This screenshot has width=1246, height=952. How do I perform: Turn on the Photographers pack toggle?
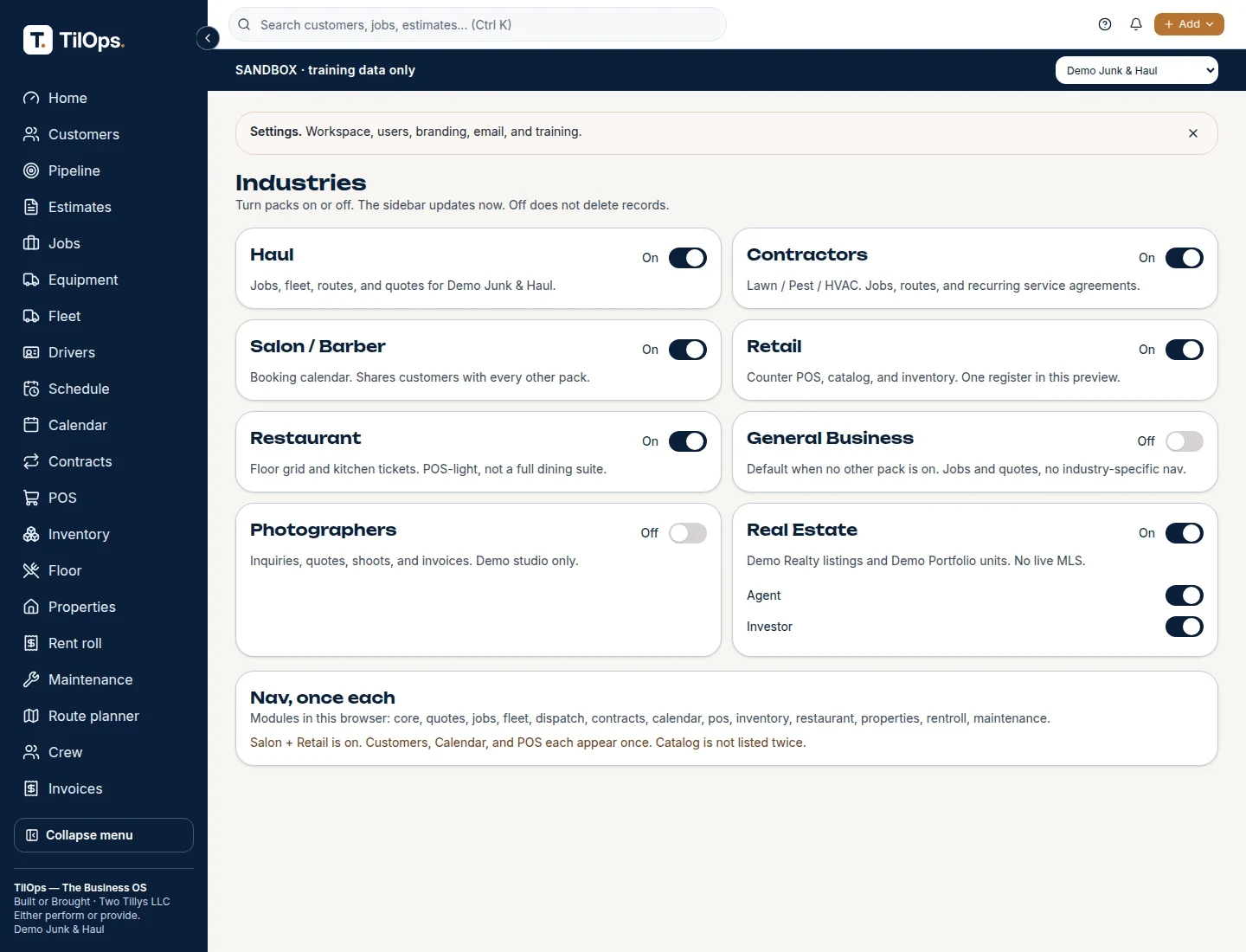coord(688,533)
